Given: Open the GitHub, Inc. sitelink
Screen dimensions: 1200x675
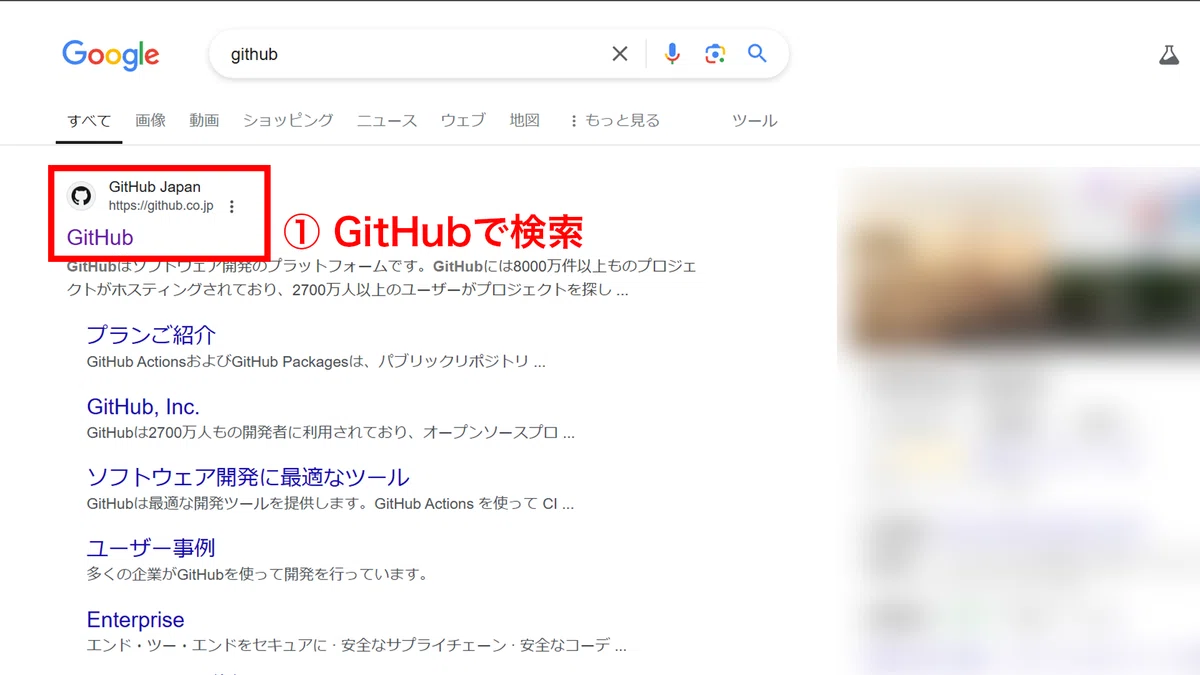Looking at the screenshot, I should tap(143, 407).
